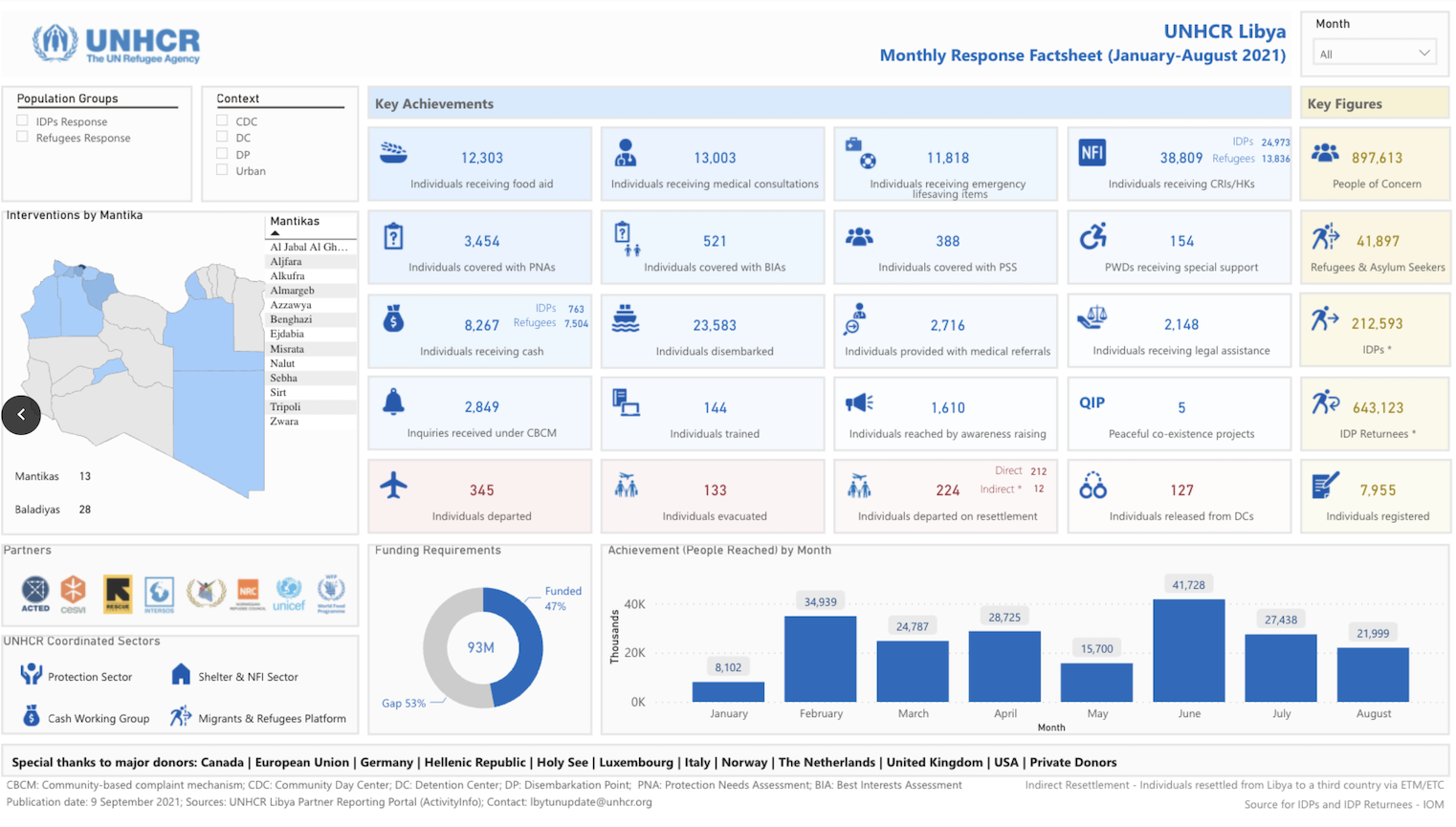Click the individuals disembarked boat icon
This screenshot has width=1456, height=827.
click(626, 318)
